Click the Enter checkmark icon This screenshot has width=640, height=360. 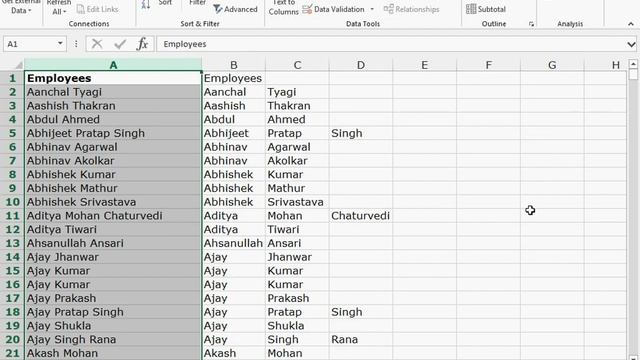[120, 44]
